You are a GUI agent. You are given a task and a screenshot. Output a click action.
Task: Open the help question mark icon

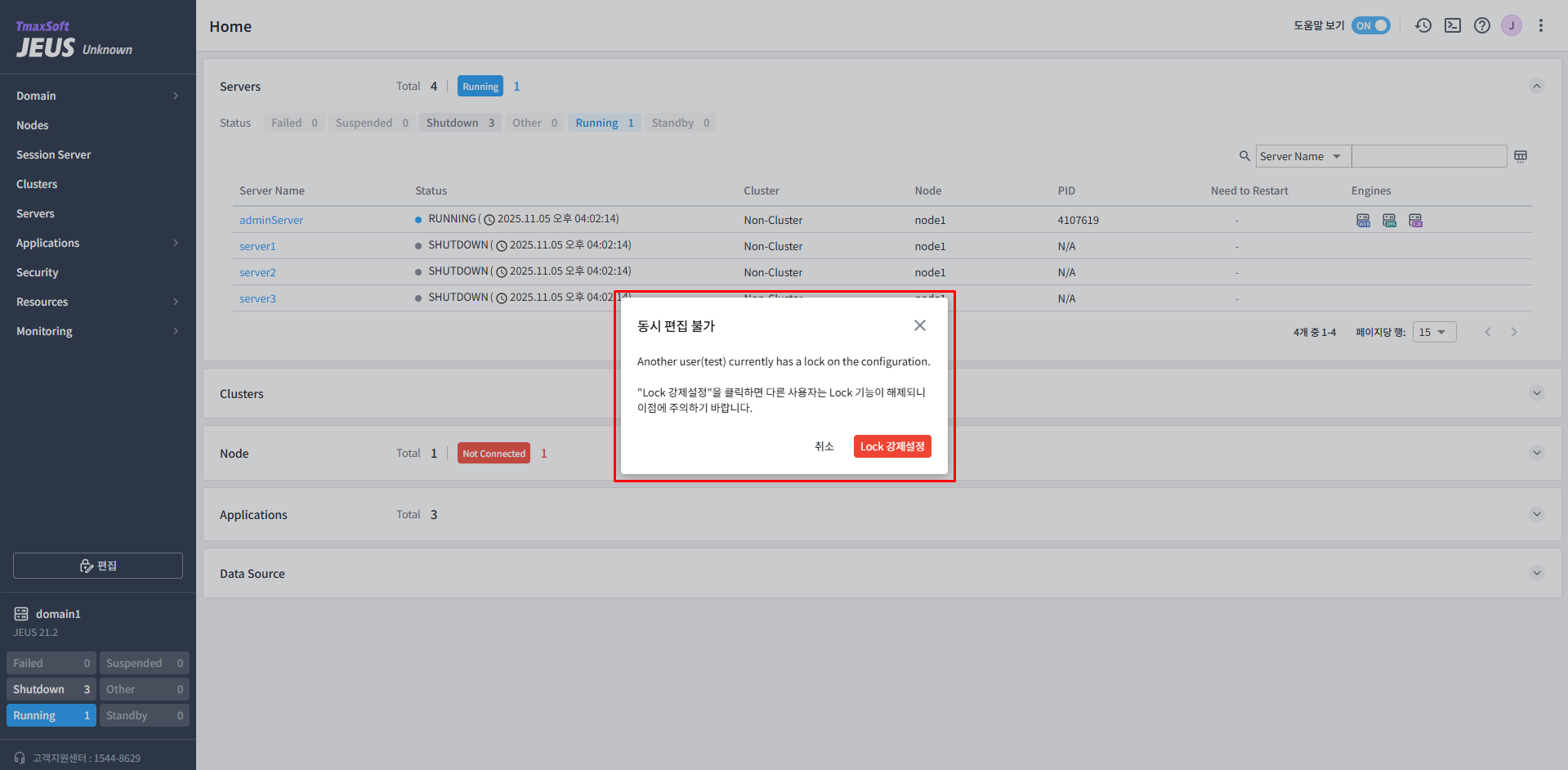(x=1482, y=25)
